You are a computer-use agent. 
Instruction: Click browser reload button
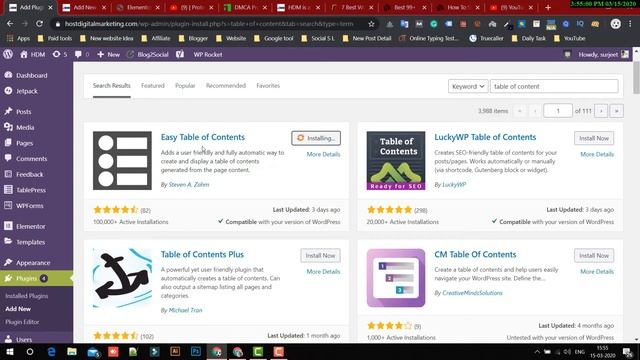(39, 24)
